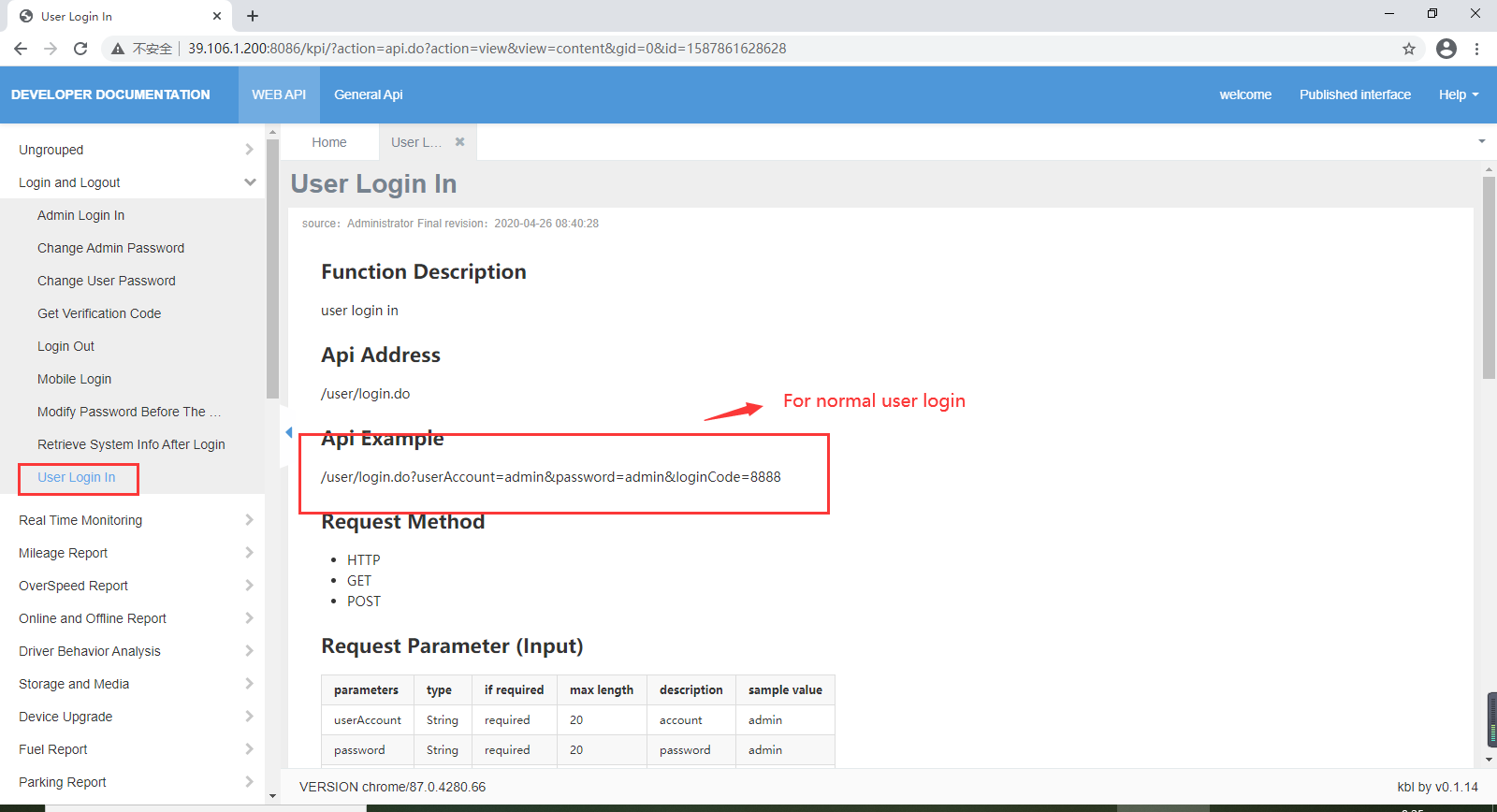The height and width of the screenshot is (812, 1497).
Task: Expand the Real Time Monitoring group
Action: 133,520
